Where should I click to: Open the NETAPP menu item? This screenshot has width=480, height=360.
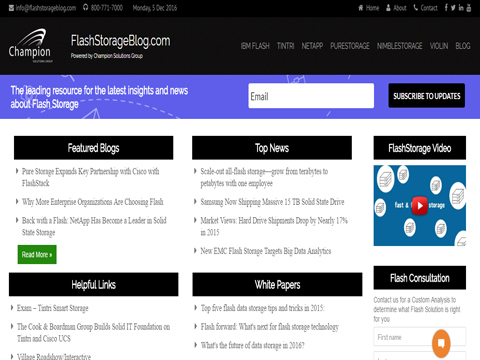[312, 46]
